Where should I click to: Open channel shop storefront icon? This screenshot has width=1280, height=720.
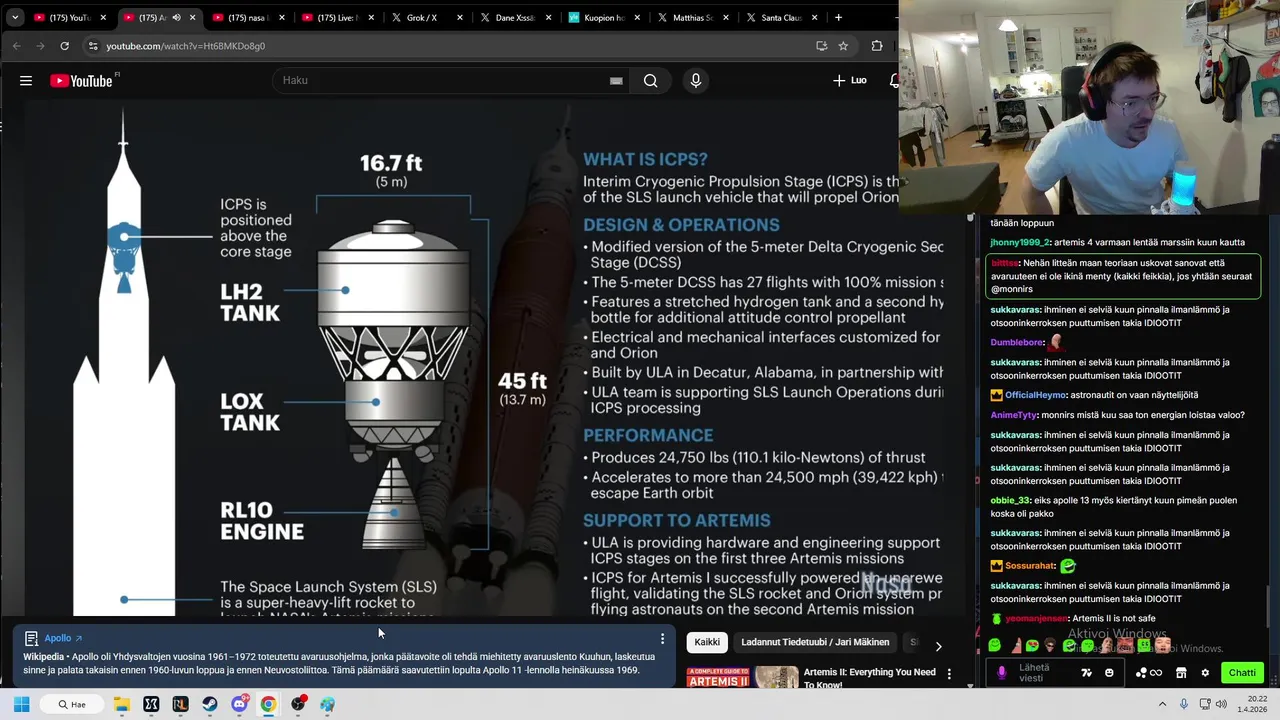pos(1181,673)
